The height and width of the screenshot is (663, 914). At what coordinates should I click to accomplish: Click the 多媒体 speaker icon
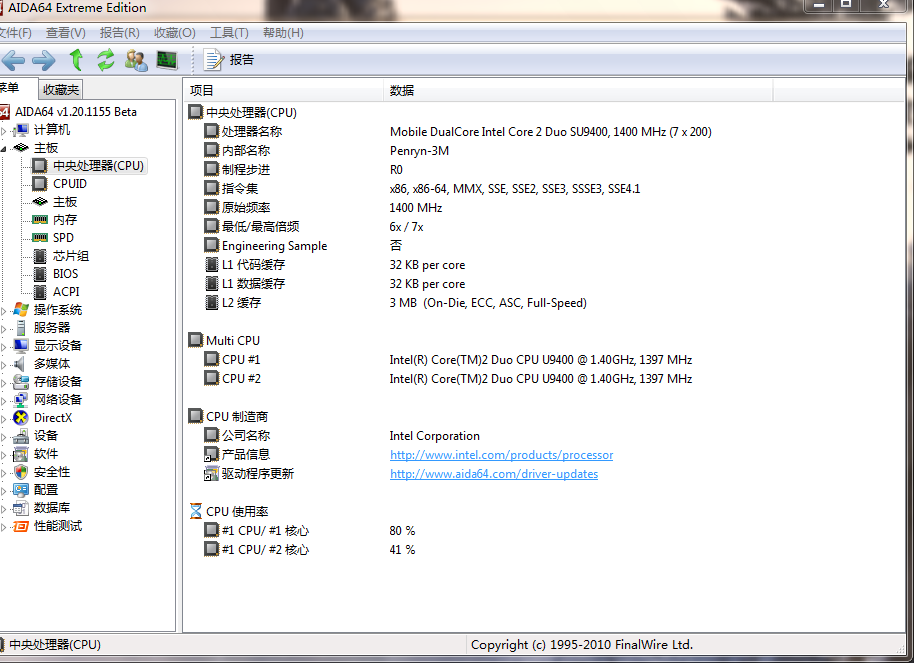click(x=20, y=364)
